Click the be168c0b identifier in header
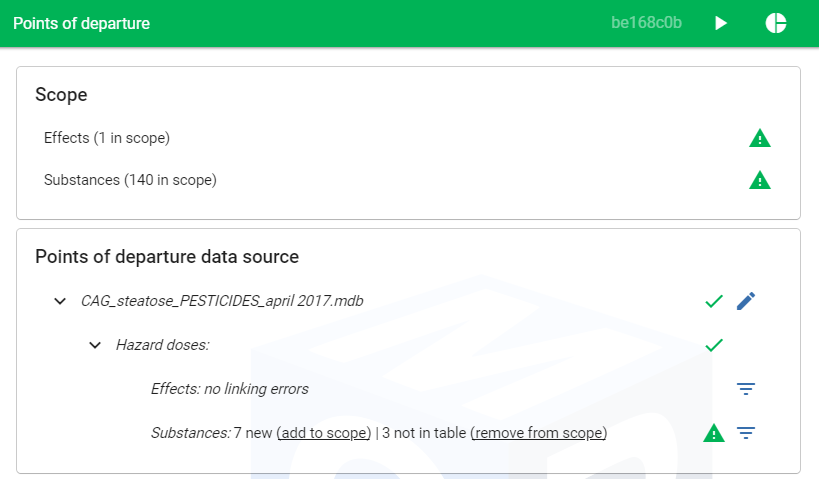The image size is (819, 479). [x=646, y=23]
